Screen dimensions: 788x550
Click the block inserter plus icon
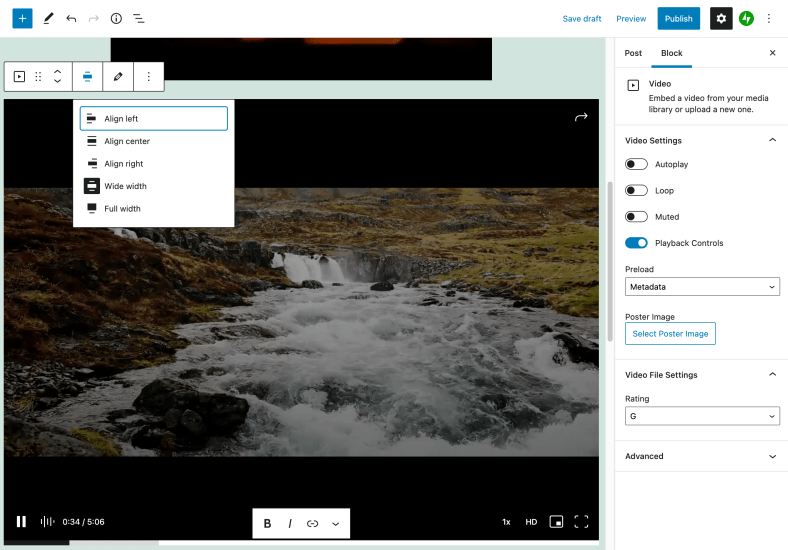pos(22,18)
